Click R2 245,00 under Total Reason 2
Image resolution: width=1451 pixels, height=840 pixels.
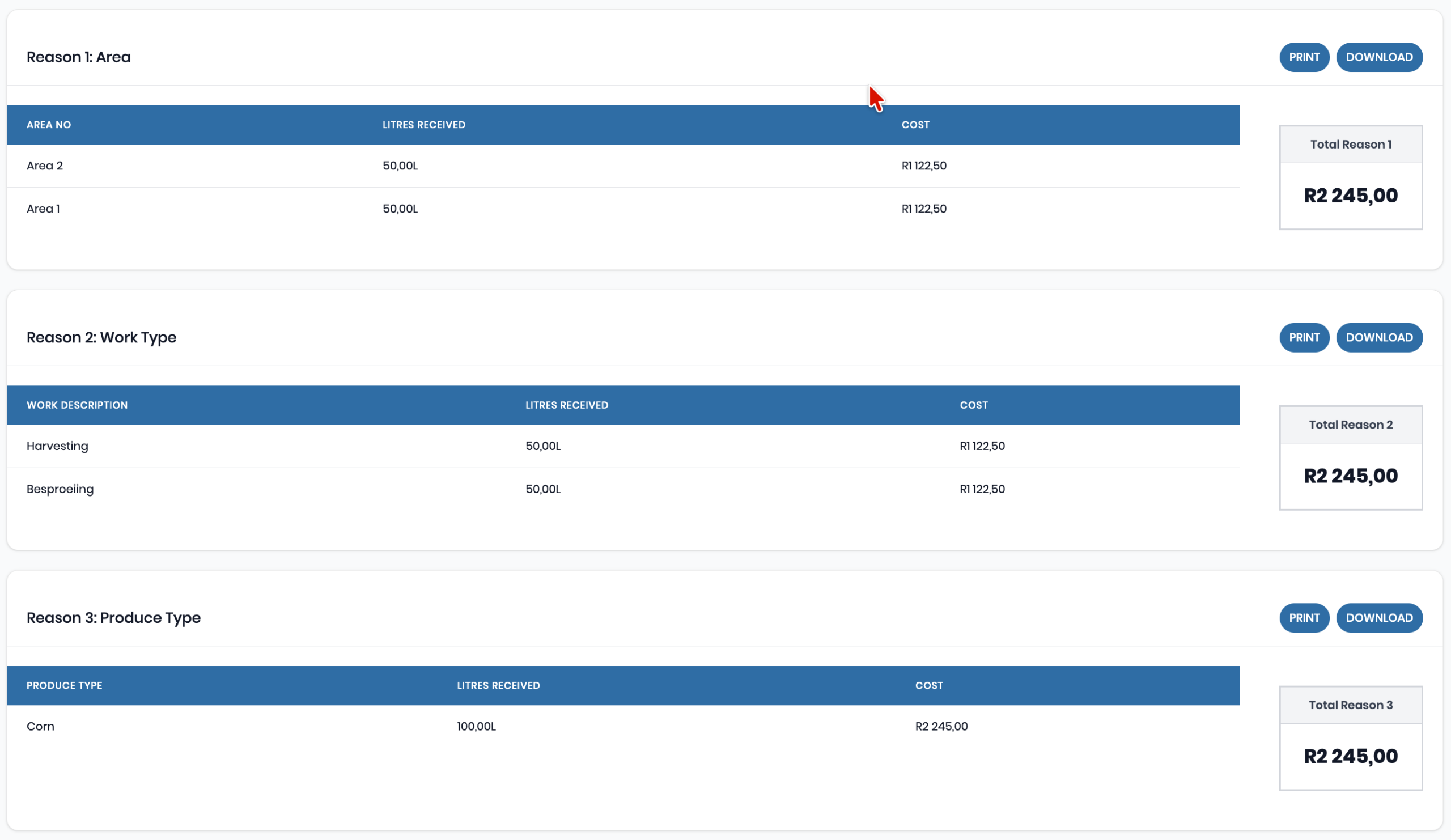(x=1351, y=476)
